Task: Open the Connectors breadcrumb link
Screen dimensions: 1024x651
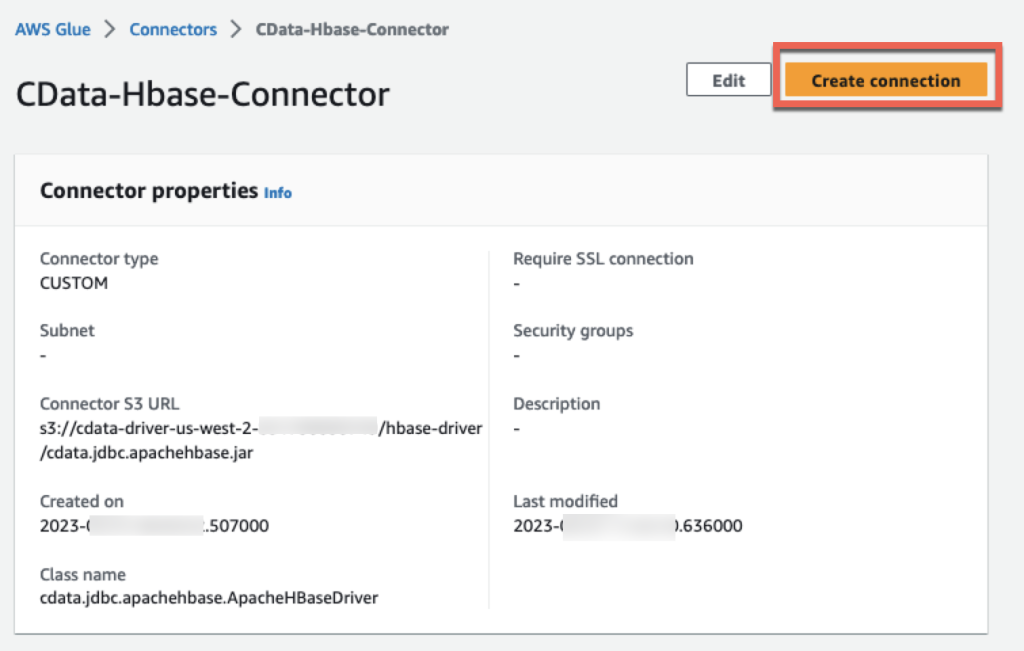Action: point(173,29)
